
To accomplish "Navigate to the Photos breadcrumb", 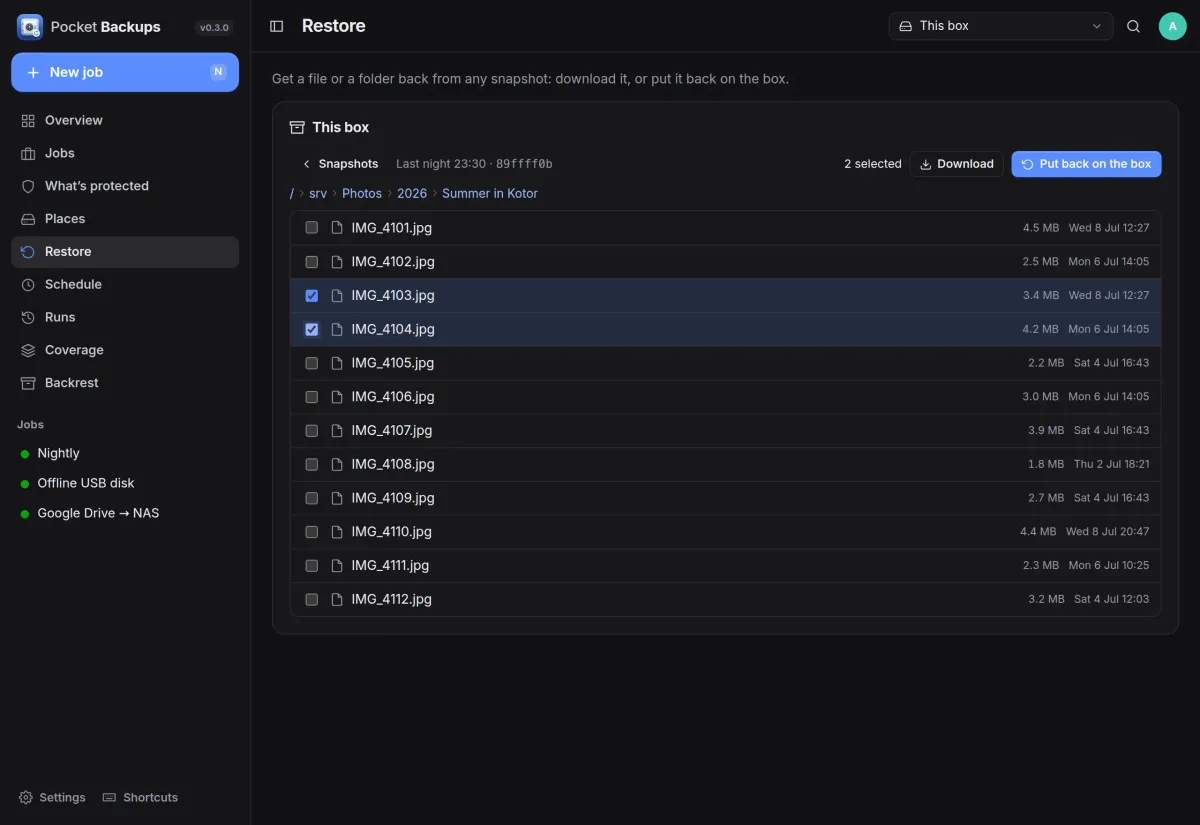I will pyautogui.click(x=362, y=193).
